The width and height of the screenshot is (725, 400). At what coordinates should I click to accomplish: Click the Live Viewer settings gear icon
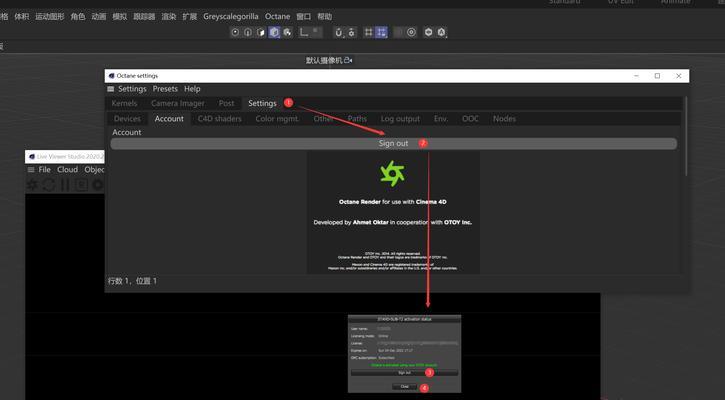coord(98,185)
